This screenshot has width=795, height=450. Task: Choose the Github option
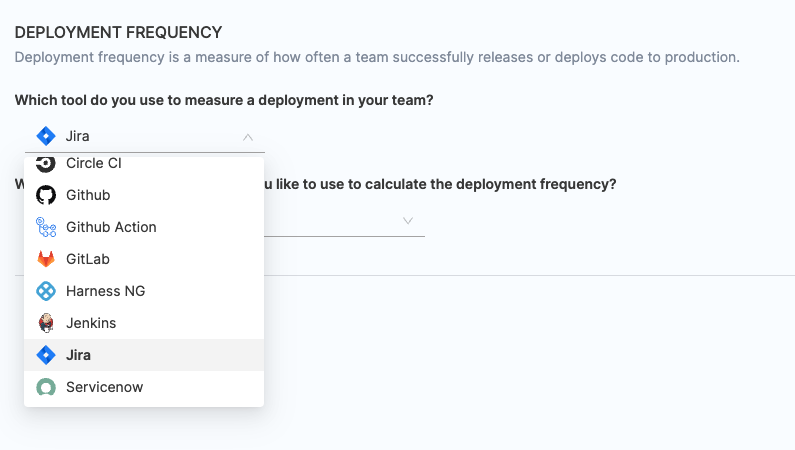click(x=88, y=195)
